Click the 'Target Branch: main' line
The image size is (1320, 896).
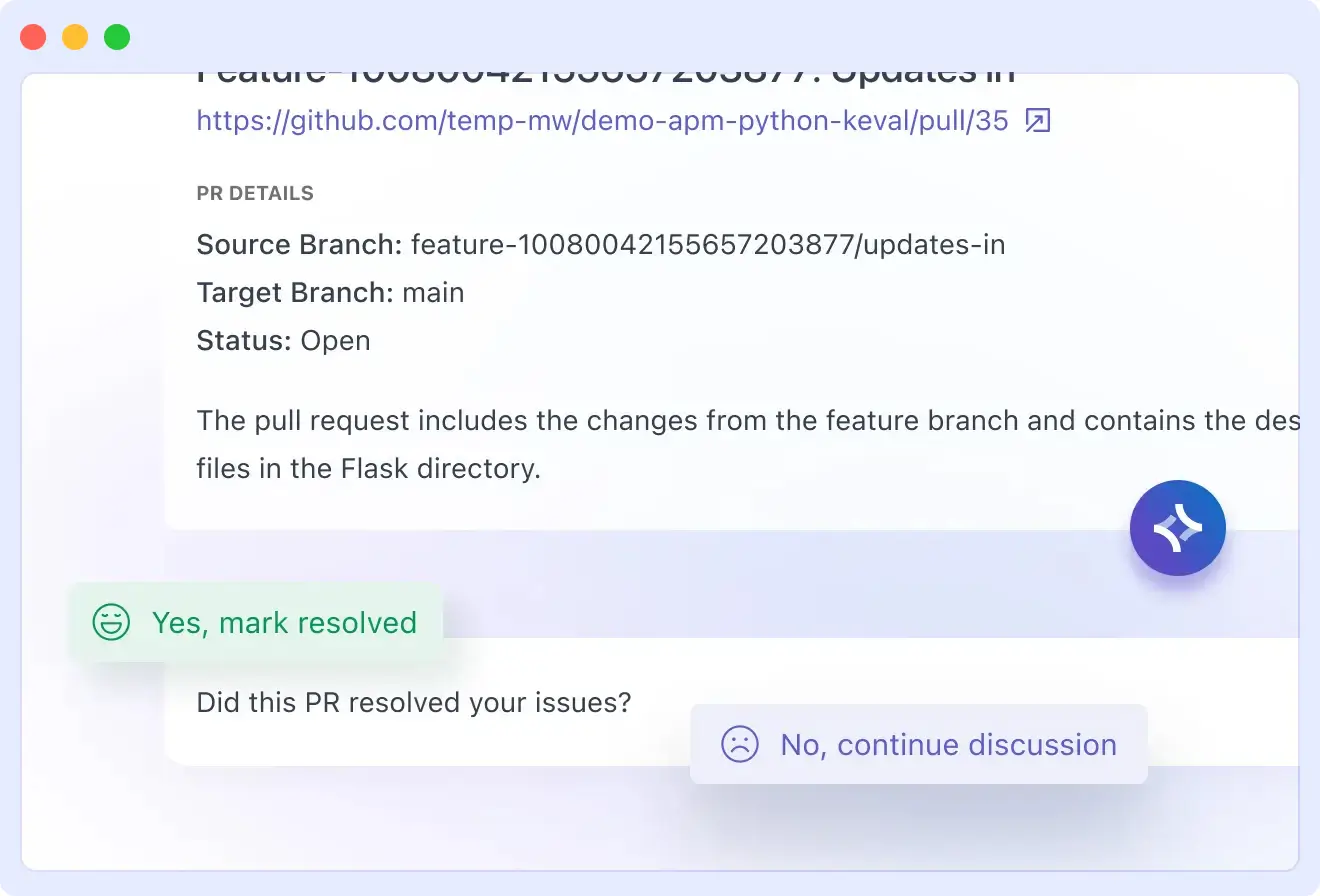pos(330,292)
